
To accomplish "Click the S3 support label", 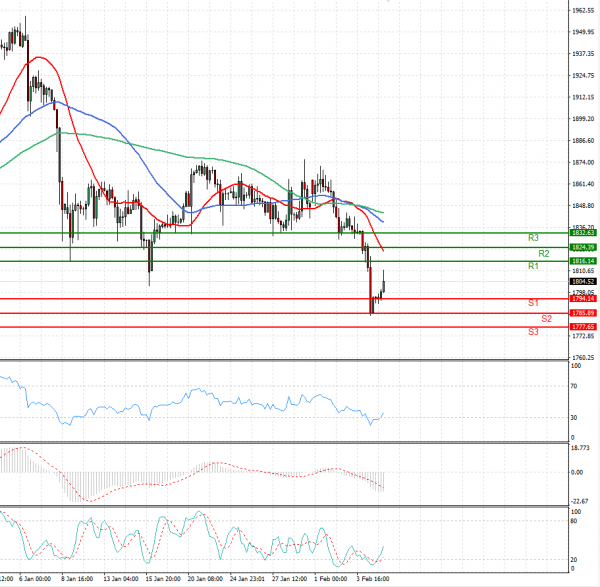I will click(533, 332).
